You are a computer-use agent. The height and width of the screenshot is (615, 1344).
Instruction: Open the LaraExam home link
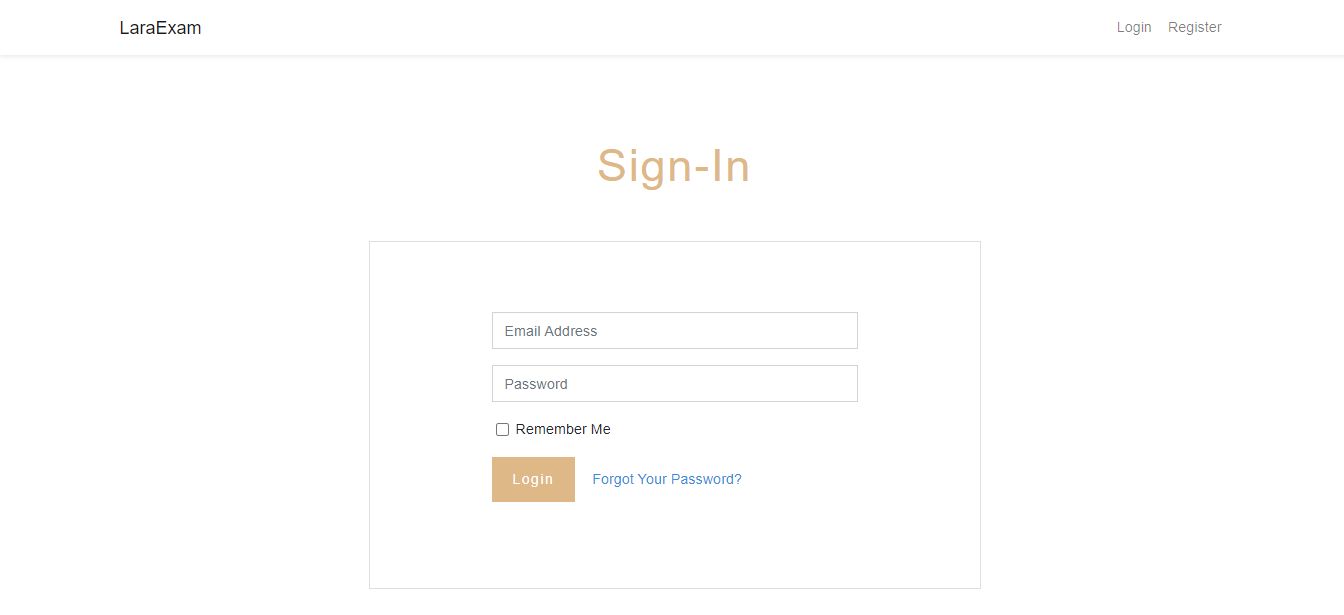coord(160,28)
